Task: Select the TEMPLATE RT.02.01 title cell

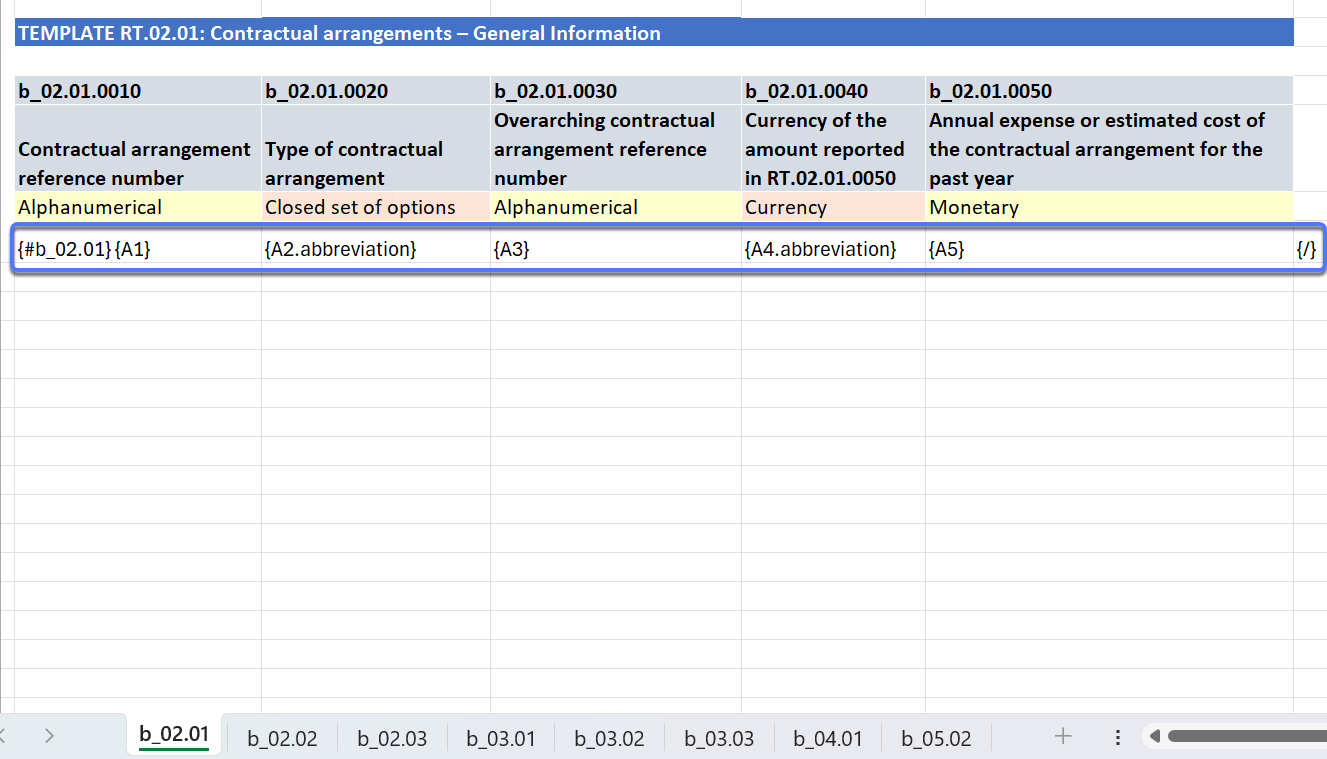Action: tap(339, 33)
